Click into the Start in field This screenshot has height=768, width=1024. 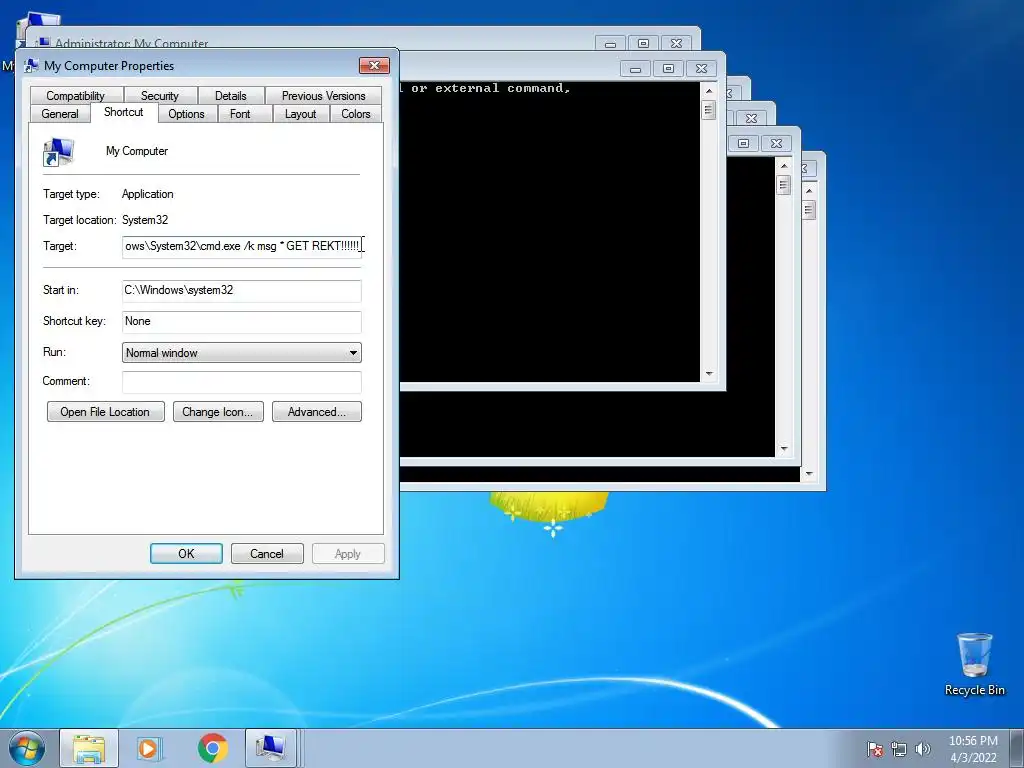coord(242,291)
